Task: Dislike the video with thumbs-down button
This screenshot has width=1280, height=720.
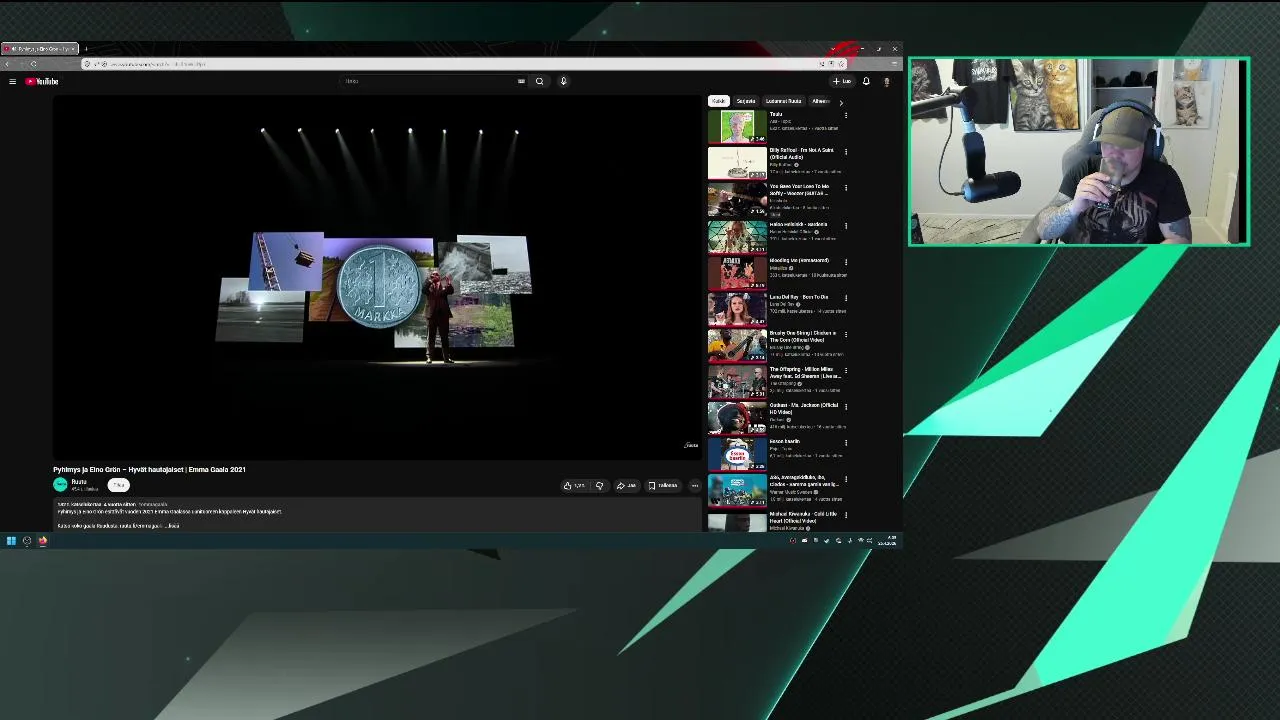Action: [599, 485]
